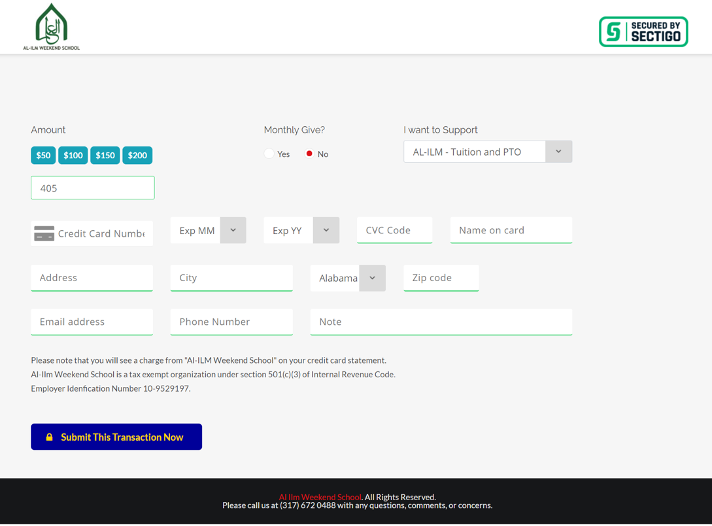Click the Phone Number field

[x=232, y=322]
